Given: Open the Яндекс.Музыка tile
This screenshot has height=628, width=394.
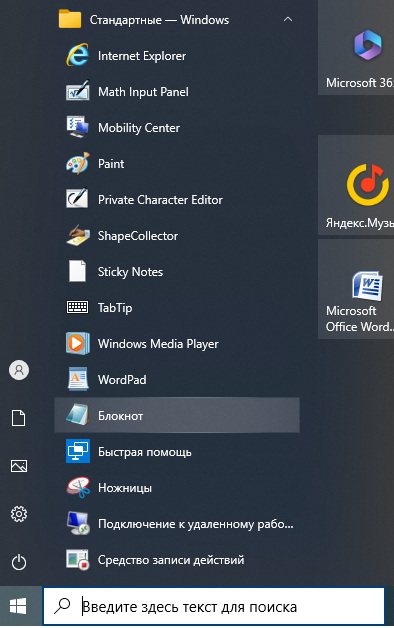Looking at the screenshot, I should coord(356,185).
